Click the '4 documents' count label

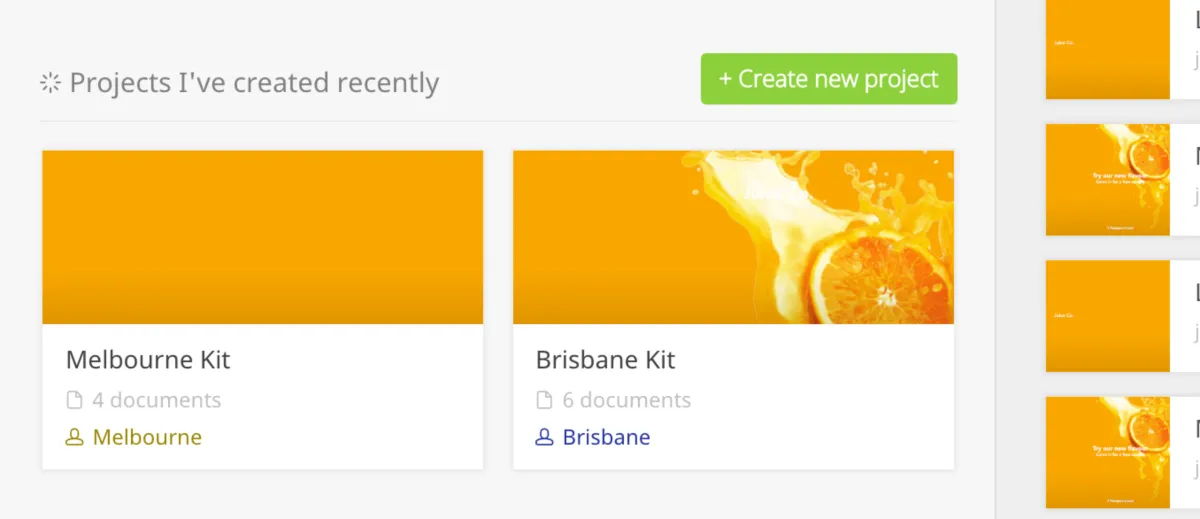click(157, 401)
